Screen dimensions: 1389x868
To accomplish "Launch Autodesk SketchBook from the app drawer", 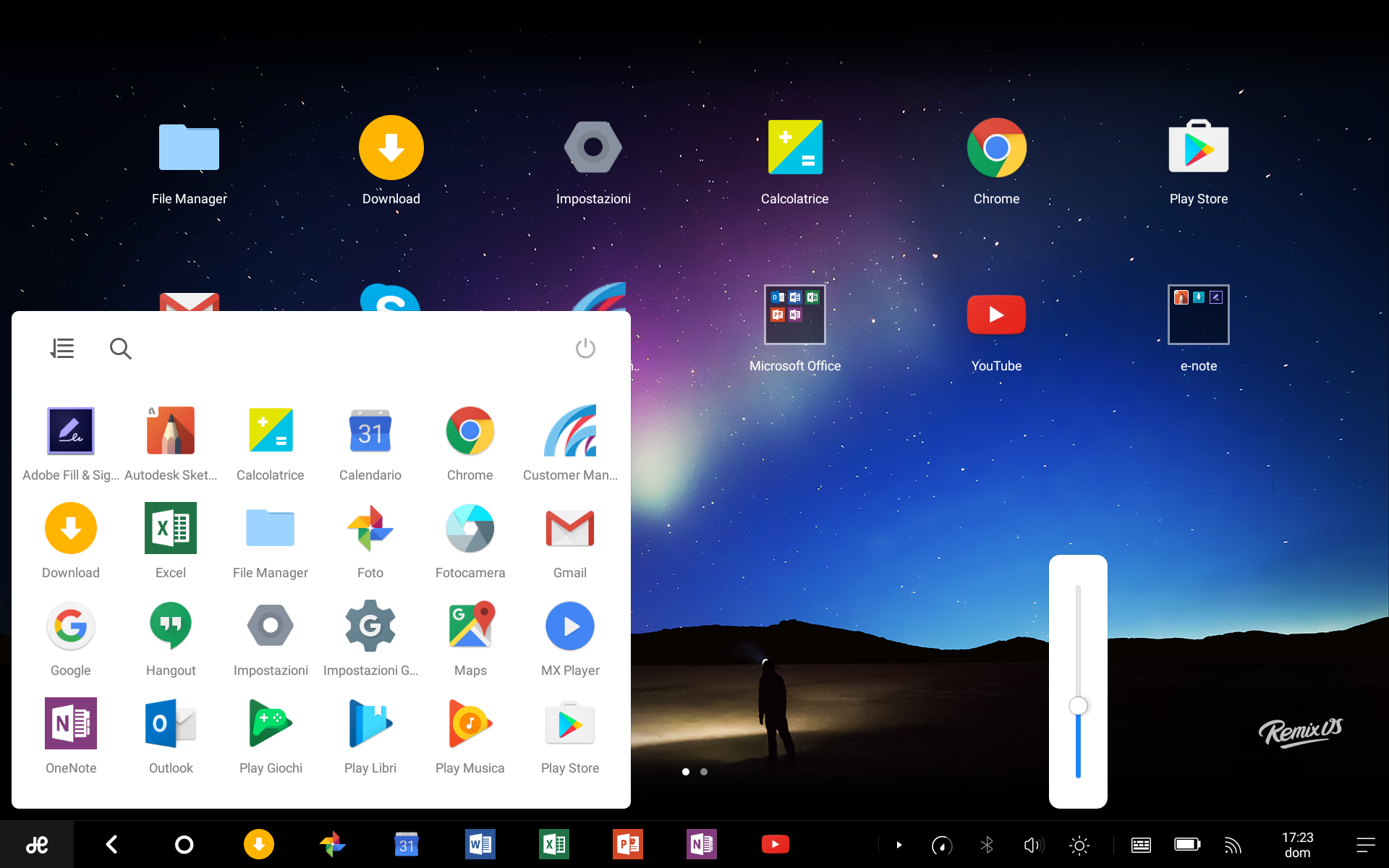I will click(x=171, y=430).
